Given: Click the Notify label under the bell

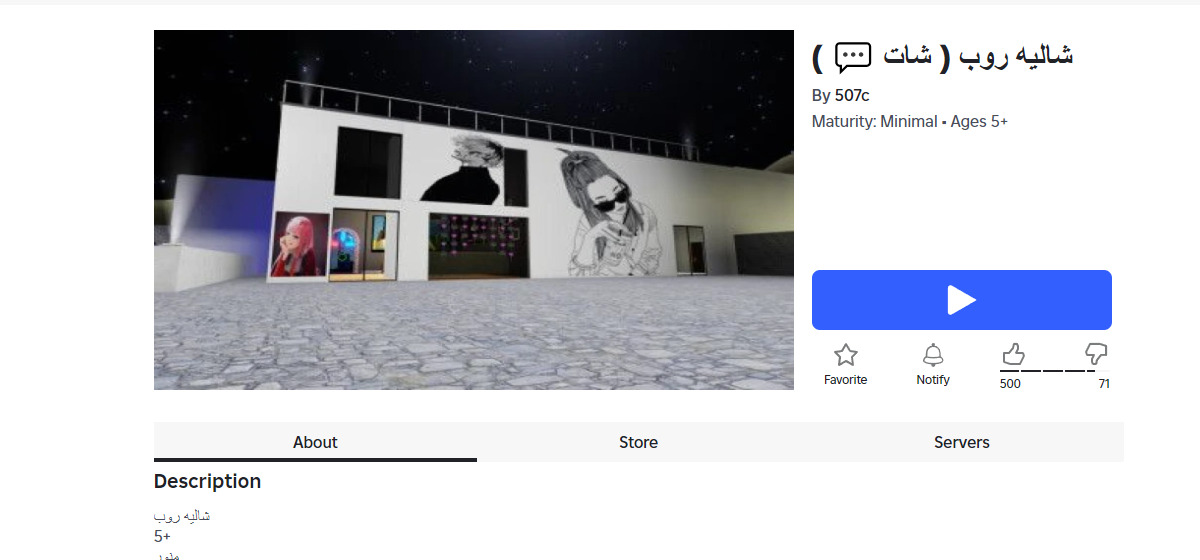Looking at the screenshot, I should coord(933,380).
